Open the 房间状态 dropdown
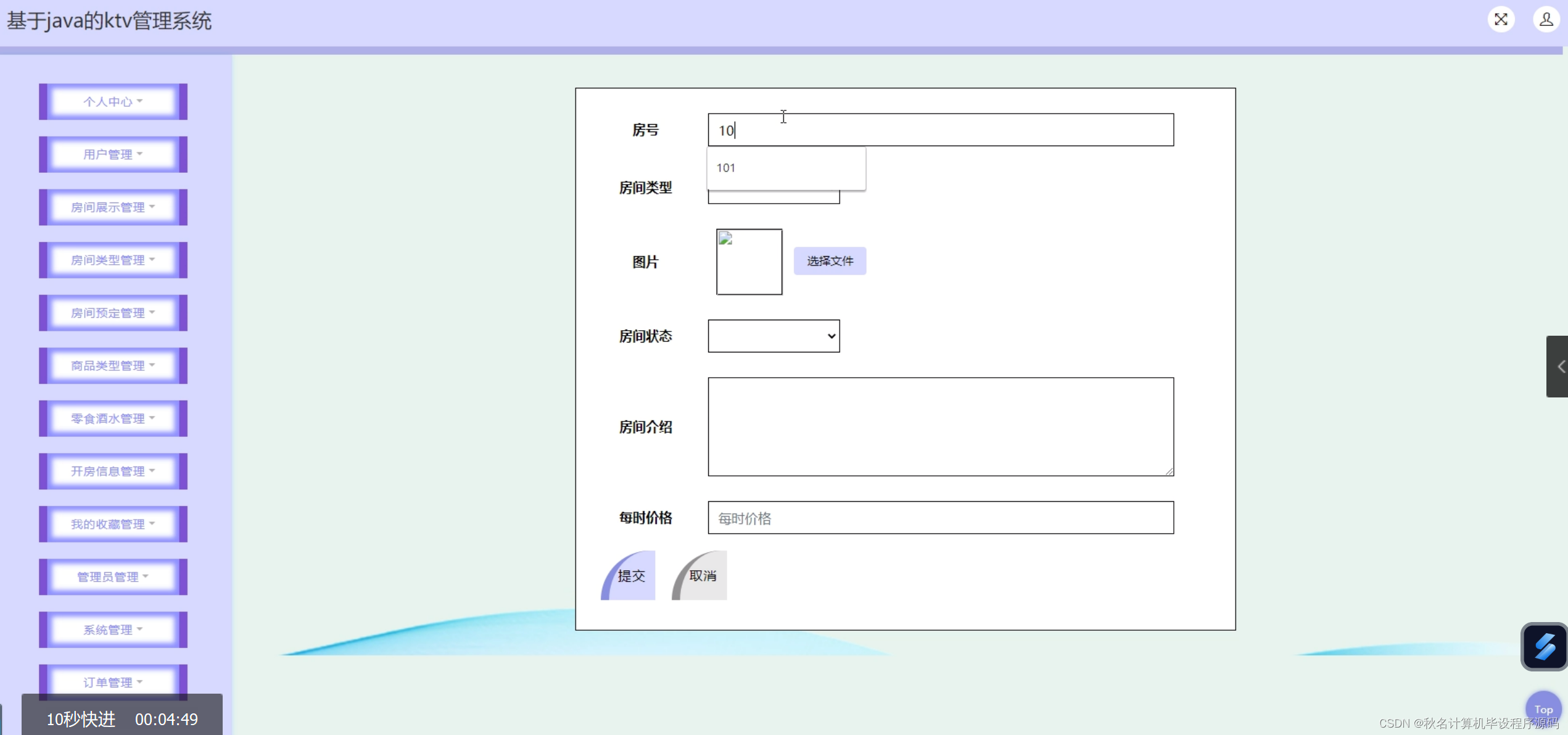 (774, 336)
